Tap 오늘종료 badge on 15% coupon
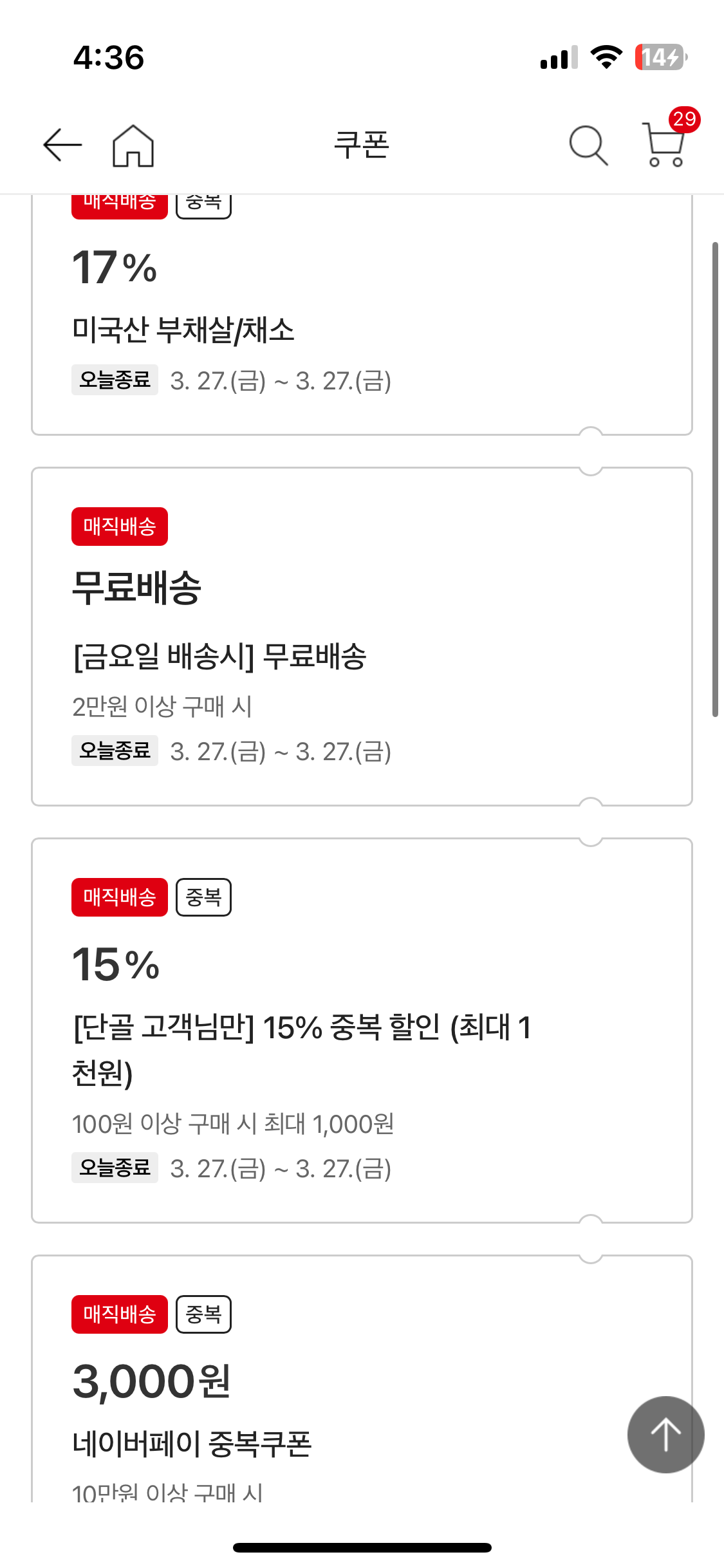 115,1168
